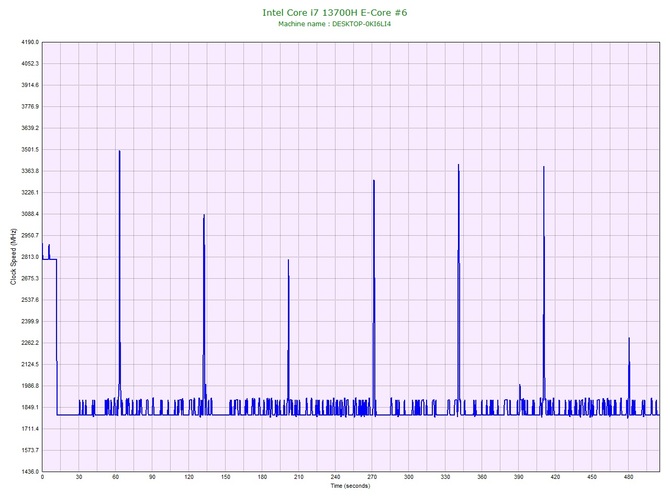
Task: Click the 2537.6 y-axis value
Action: [x=30, y=300]
